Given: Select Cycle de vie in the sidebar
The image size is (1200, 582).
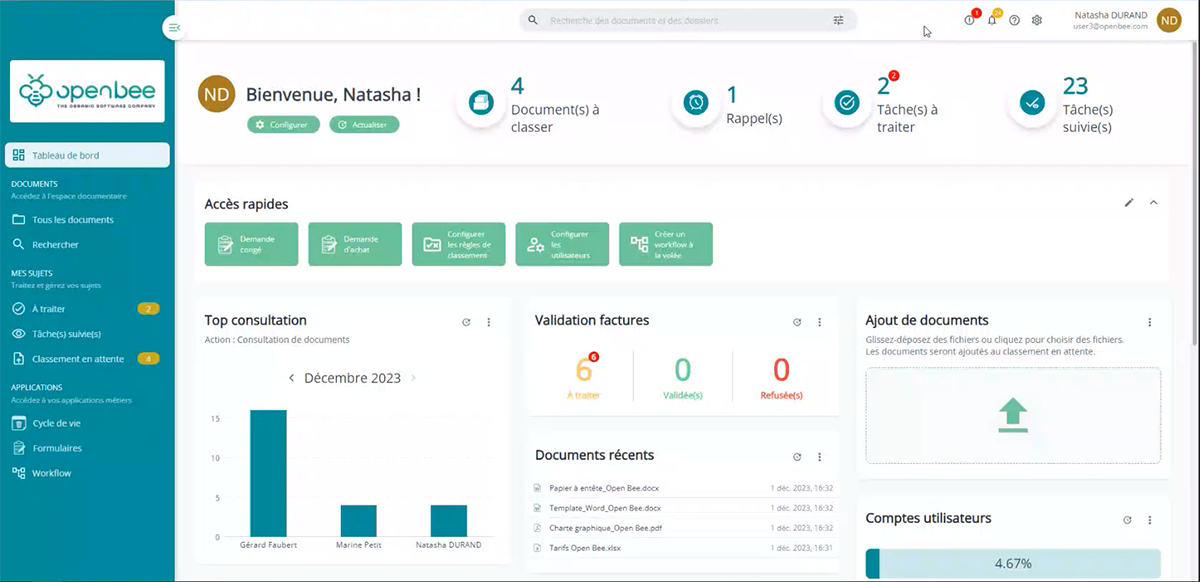Looking at the screenshot, I should [x=49, y=422].
